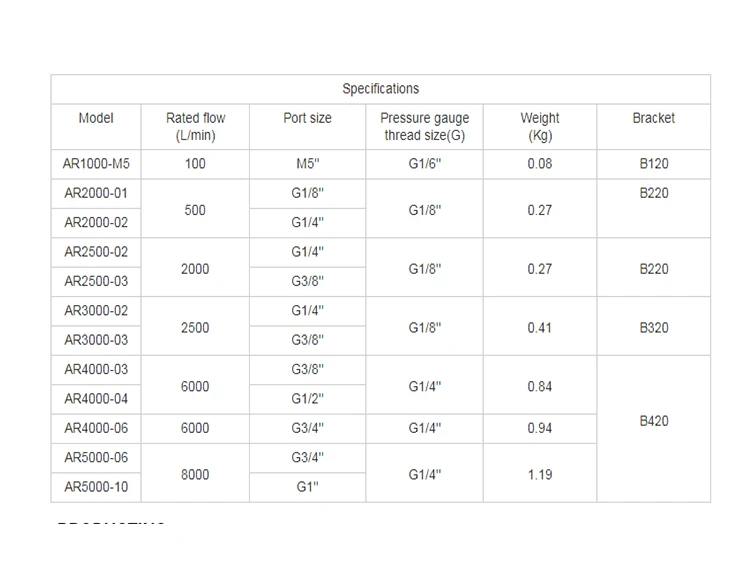Click the AR5000-10 model cell

tap(96, 487)
